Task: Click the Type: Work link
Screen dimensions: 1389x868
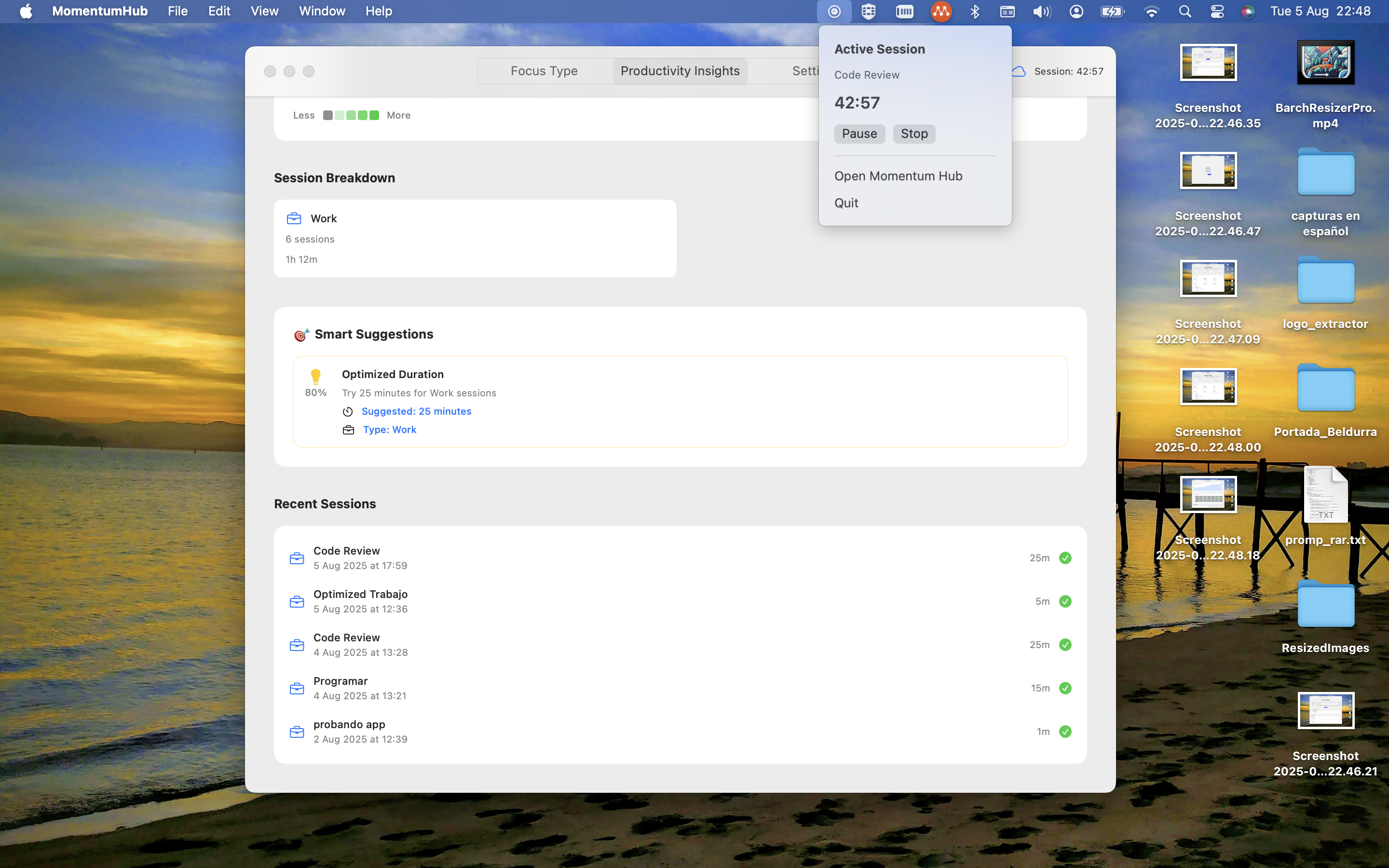Action: (390, 430)
